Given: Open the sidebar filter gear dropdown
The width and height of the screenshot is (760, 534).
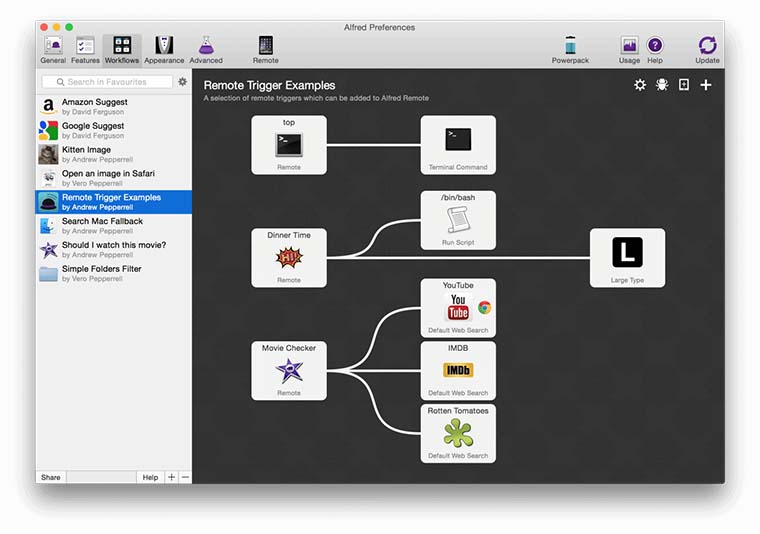Looking at the screenshot, I should [182, 82].
